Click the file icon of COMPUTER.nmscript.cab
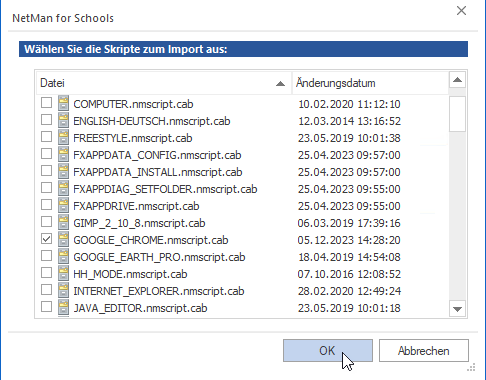Image resolution: width=486 pixels, height=380 pixels. pos(63,103)
